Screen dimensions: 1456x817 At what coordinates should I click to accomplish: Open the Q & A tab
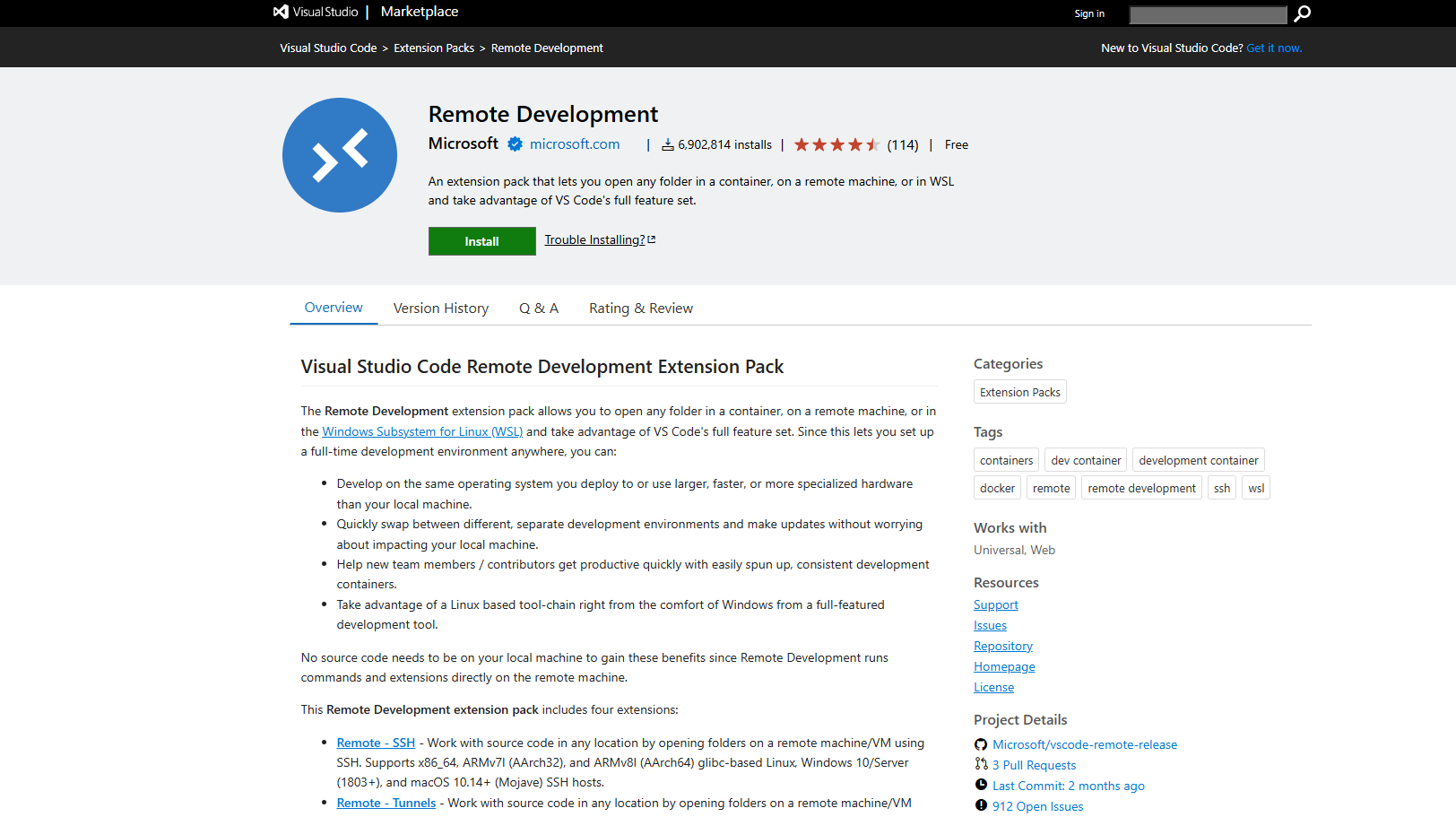coord(539,309)
